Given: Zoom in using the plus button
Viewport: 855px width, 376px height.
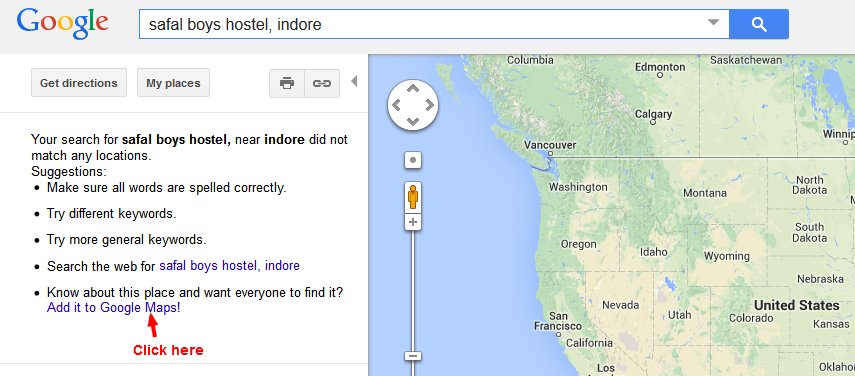Looking at the screenshot, I should pyautogui.click(x=413, y=222).
